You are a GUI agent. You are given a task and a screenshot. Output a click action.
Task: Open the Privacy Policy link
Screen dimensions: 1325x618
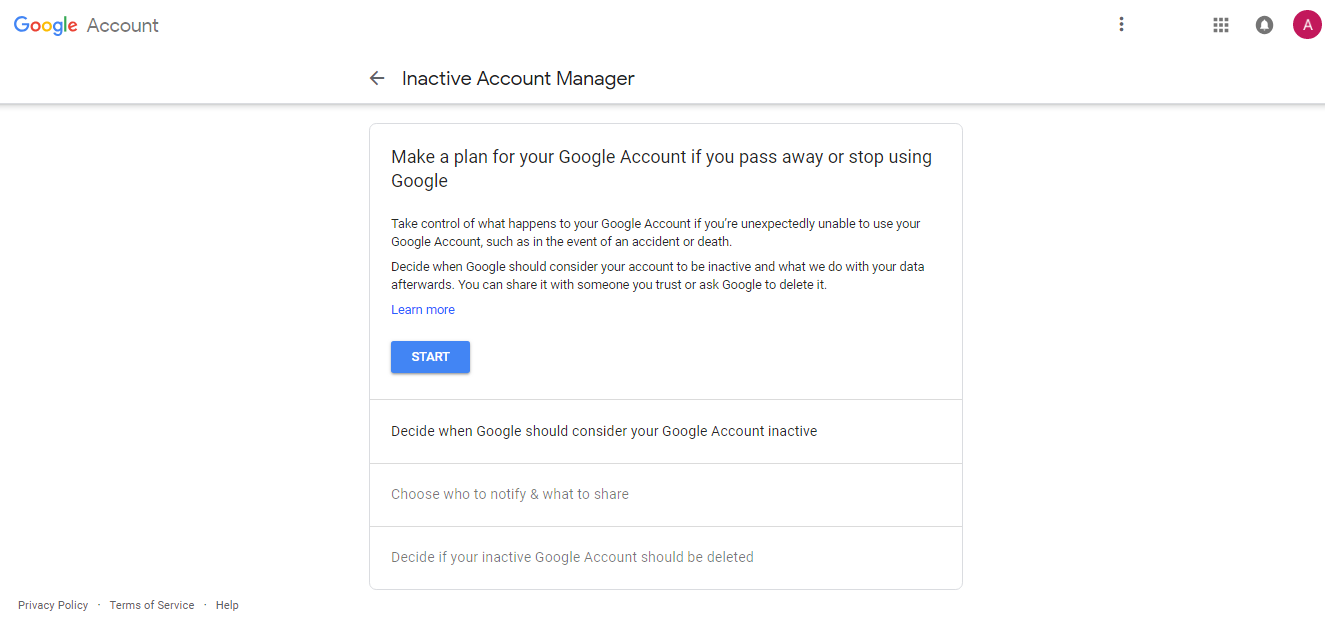pos(53,605)
